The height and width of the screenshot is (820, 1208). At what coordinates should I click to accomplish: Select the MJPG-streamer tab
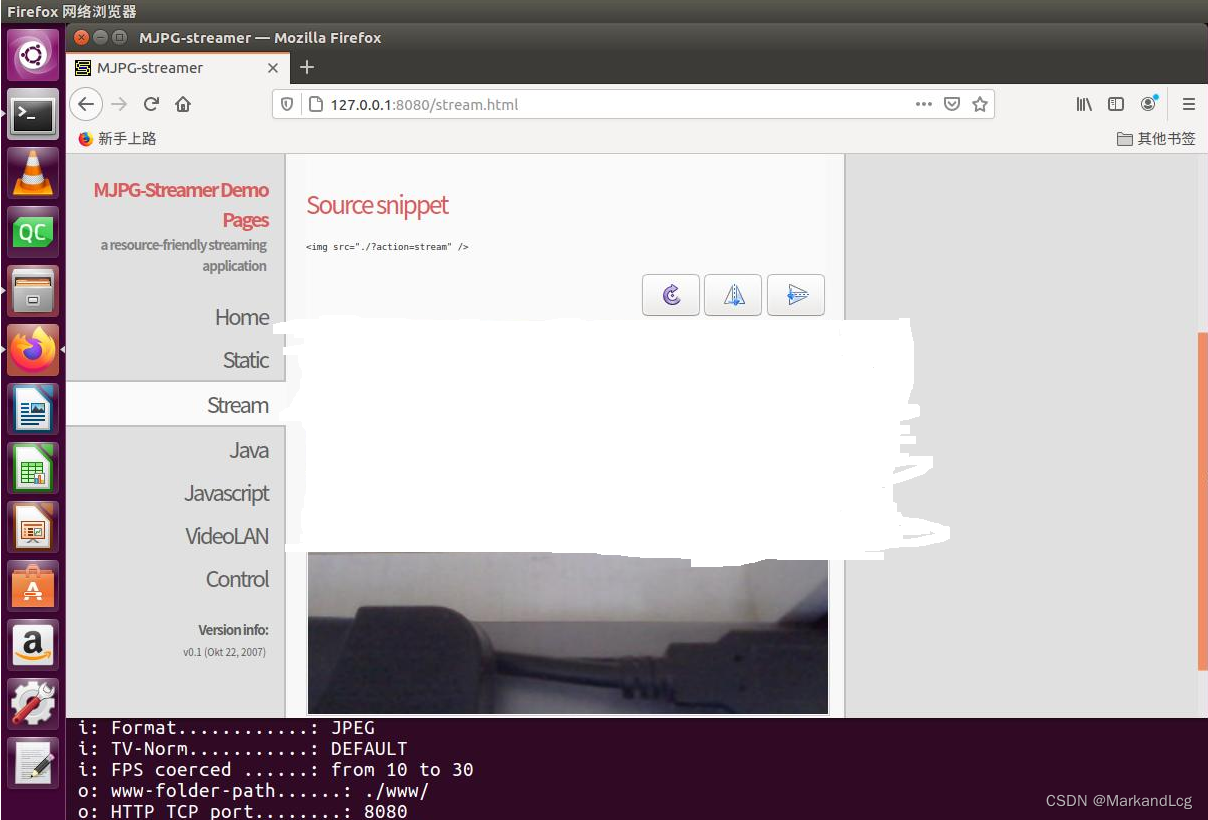click(x=178, y=68)
